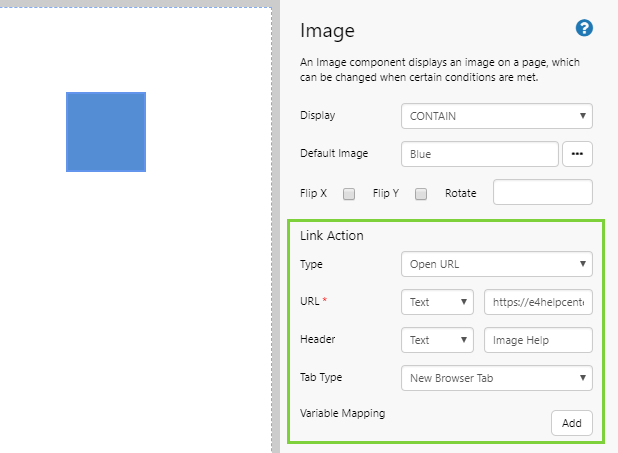
Task: Click the URL text input field
Action: (x=538, y=302)
